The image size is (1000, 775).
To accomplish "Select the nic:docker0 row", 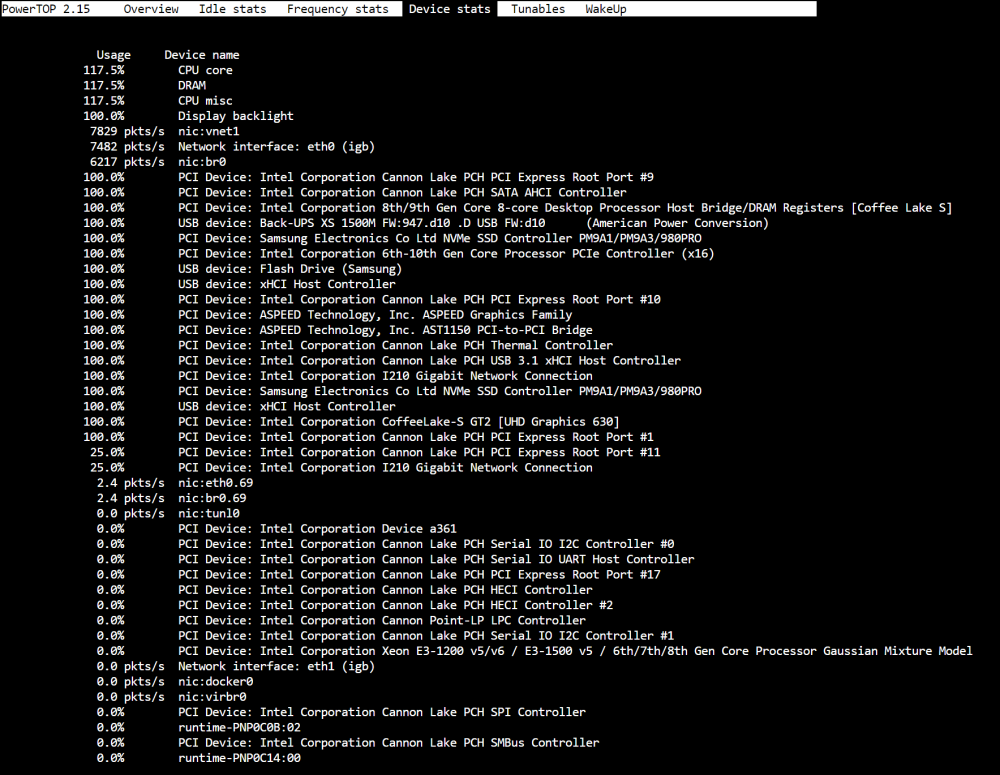I will click(x=175, y=683).
